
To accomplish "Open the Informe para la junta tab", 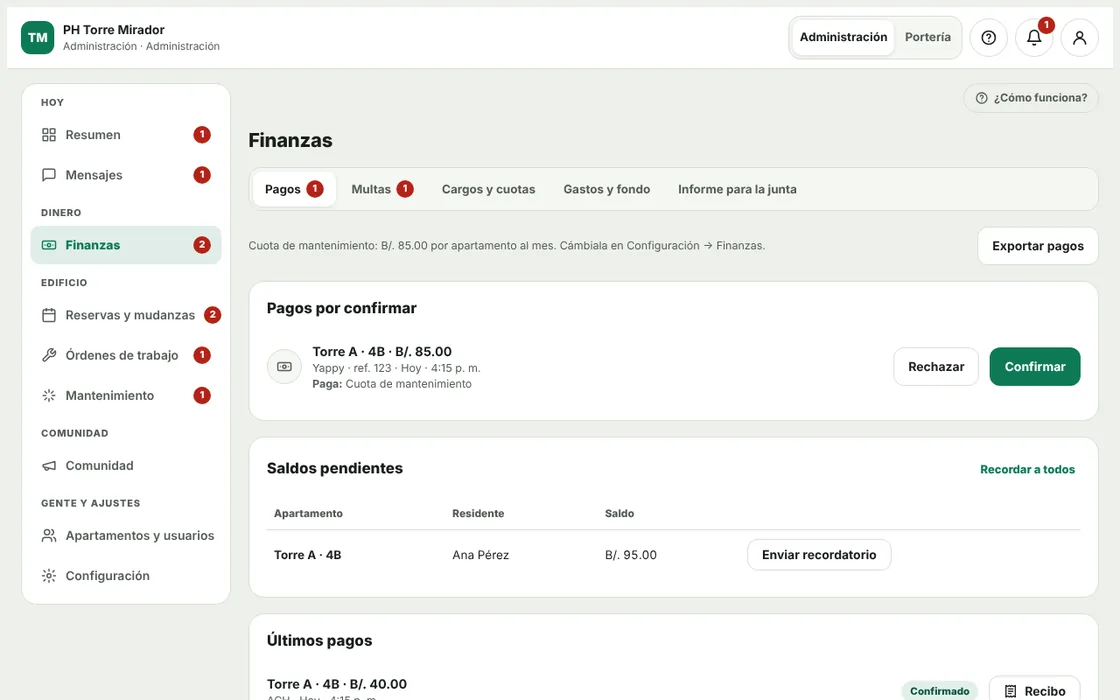I will click(737, 189).
